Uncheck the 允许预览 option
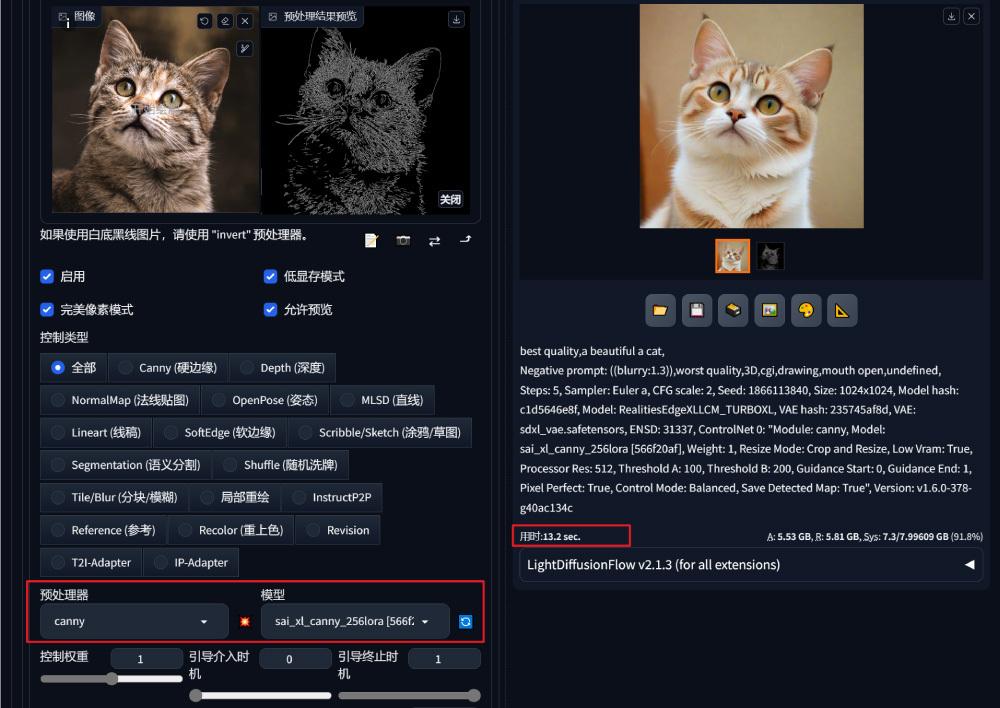This screenshot has height=708, width=1000. click(270, 309)
